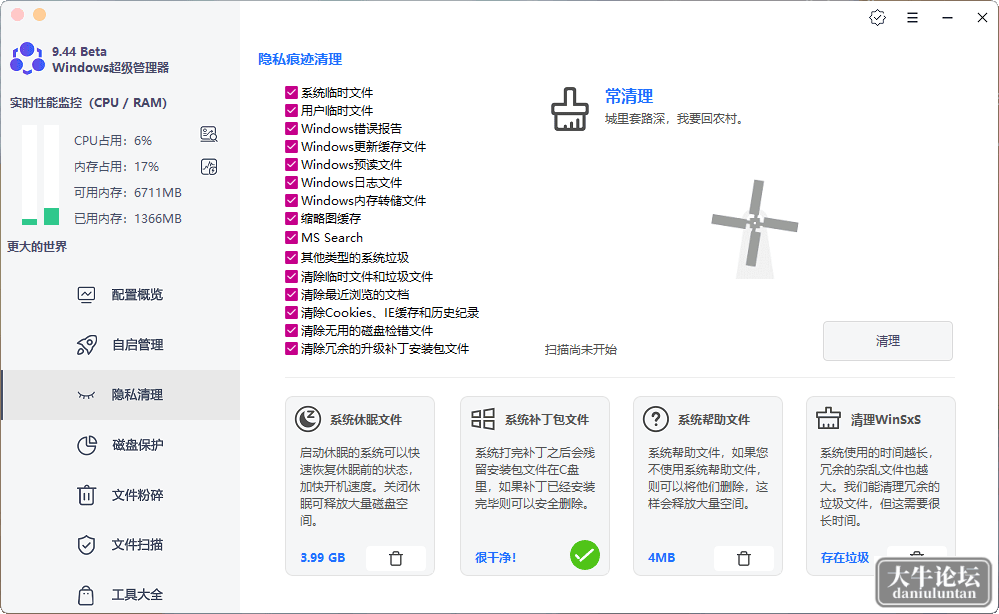Click the 3.99 GB size link

(x=322, y=558)
